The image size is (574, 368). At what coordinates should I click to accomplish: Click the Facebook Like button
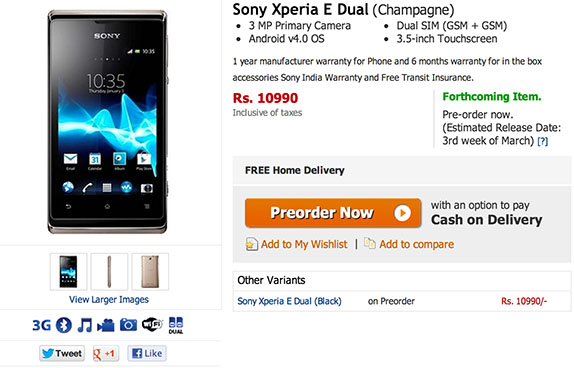(147, 353)
